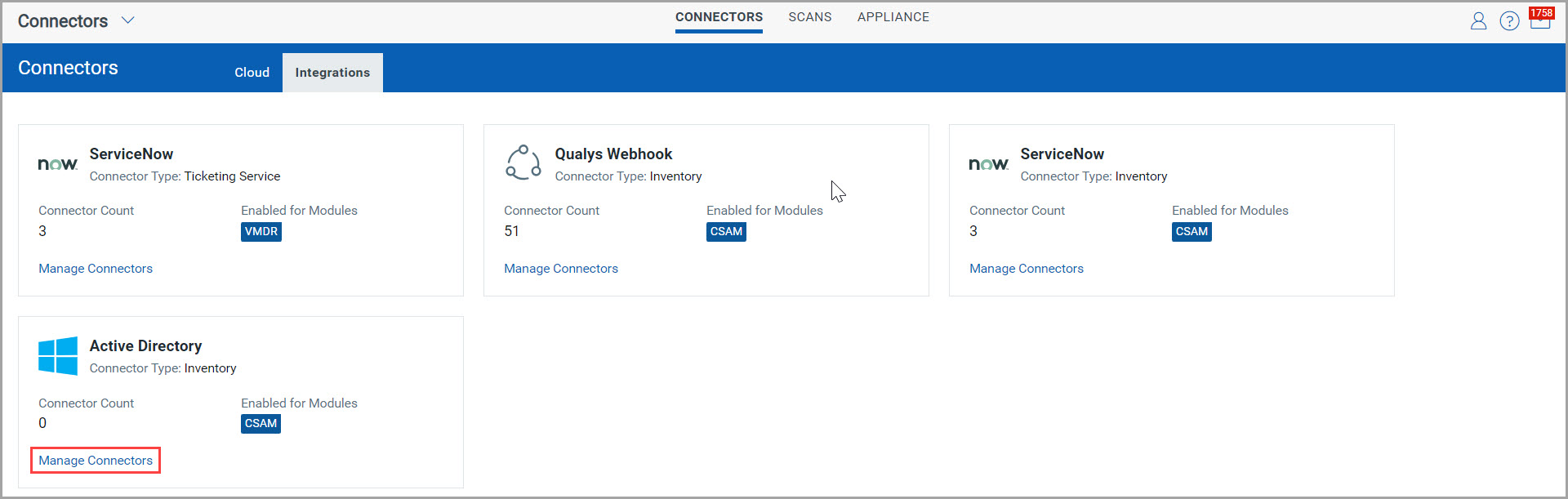The height and width of the screenshot is (499, 1568).
Task: Open the notifications inbox icon showing 1758
Action: tap(1540, 19)
